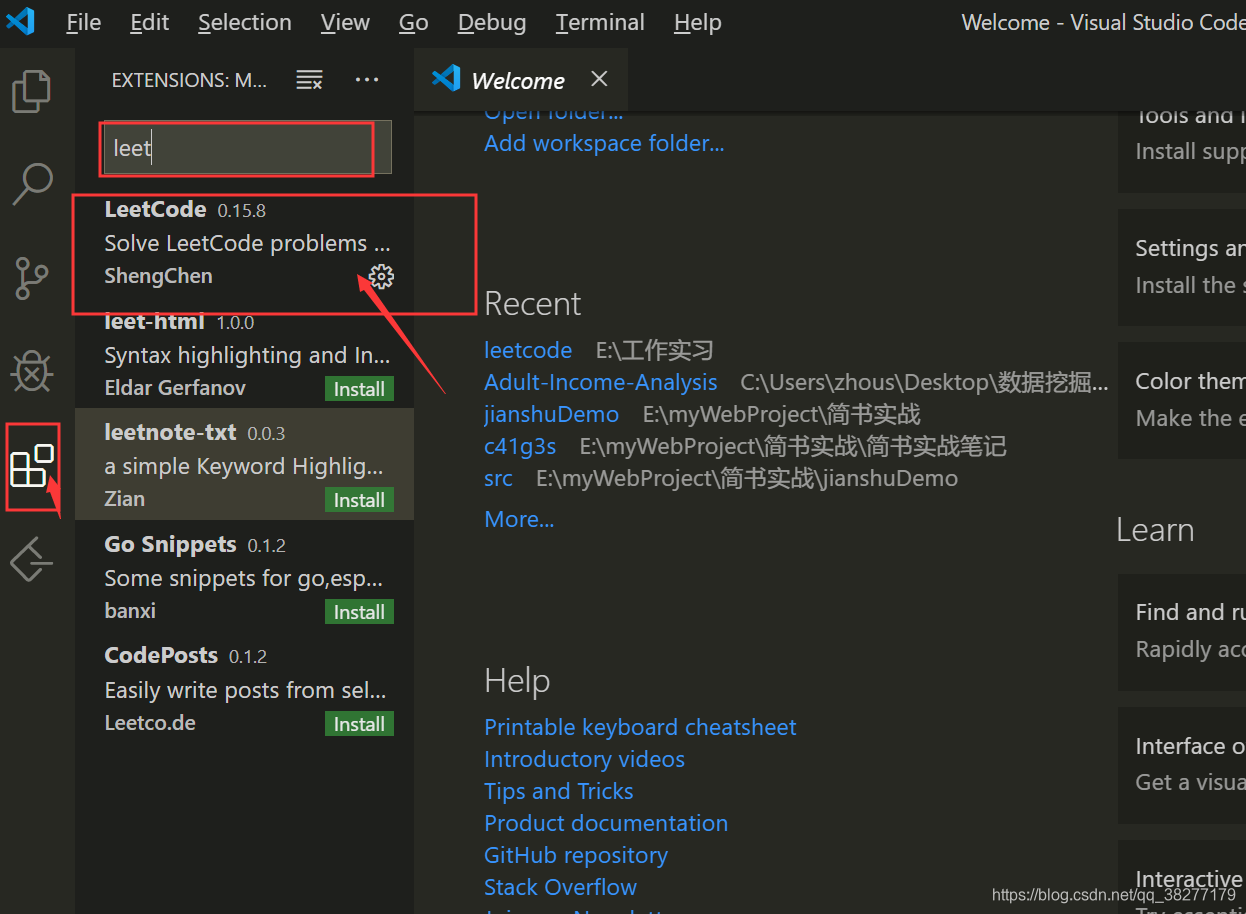Expand More... under Recent projects

518,519
